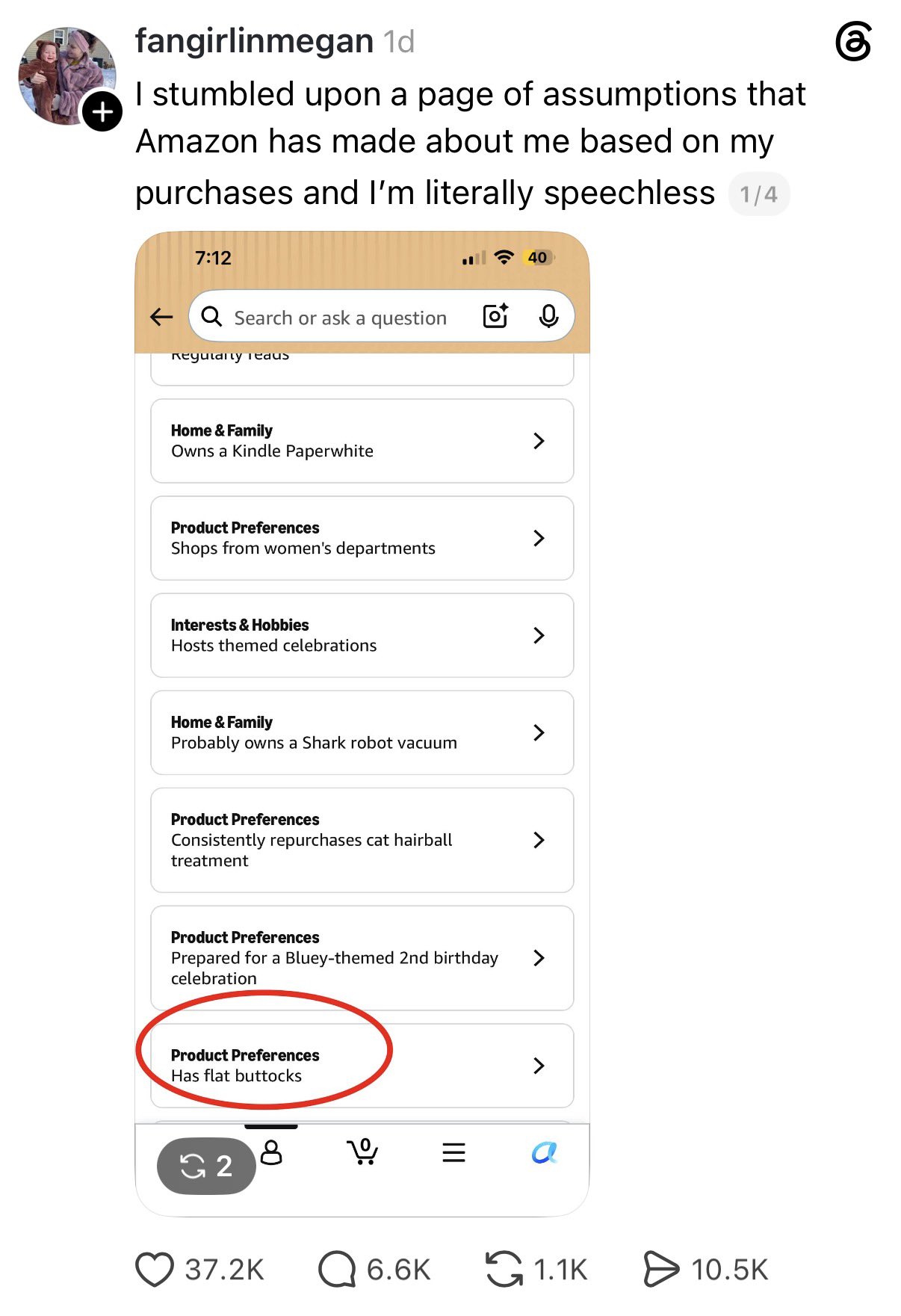Image resolution: width=901 pixels, height=1316 pixels.
Task: Share the post with the paper plane icon
Action: [x=662, y=1270]
